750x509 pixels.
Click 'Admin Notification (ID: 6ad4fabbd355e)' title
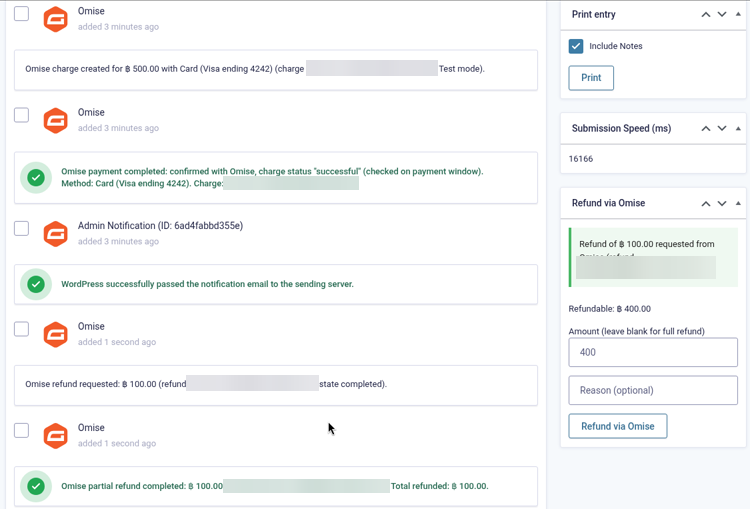click(160, 226)
